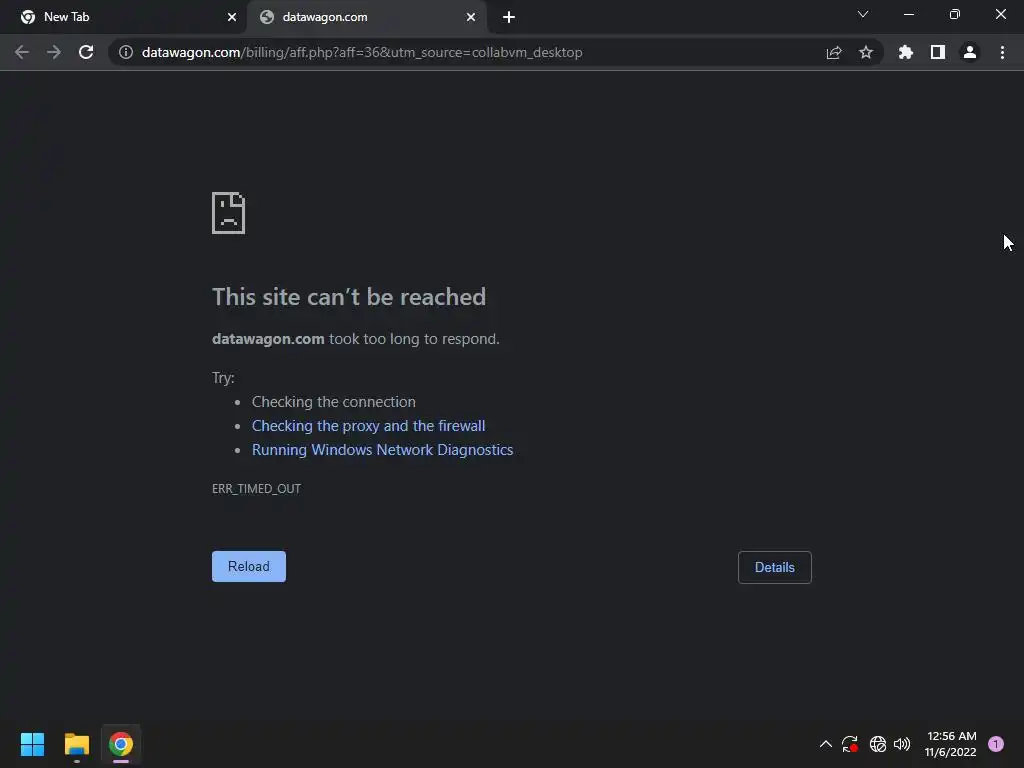Image resolution: width=1024 pixels, height=768 pixels.
Task: Close the datawagon.com tab
Action: 471,17
